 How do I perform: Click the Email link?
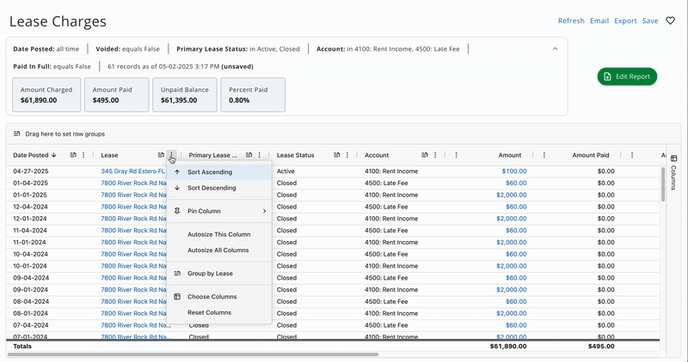pos(599,21)
